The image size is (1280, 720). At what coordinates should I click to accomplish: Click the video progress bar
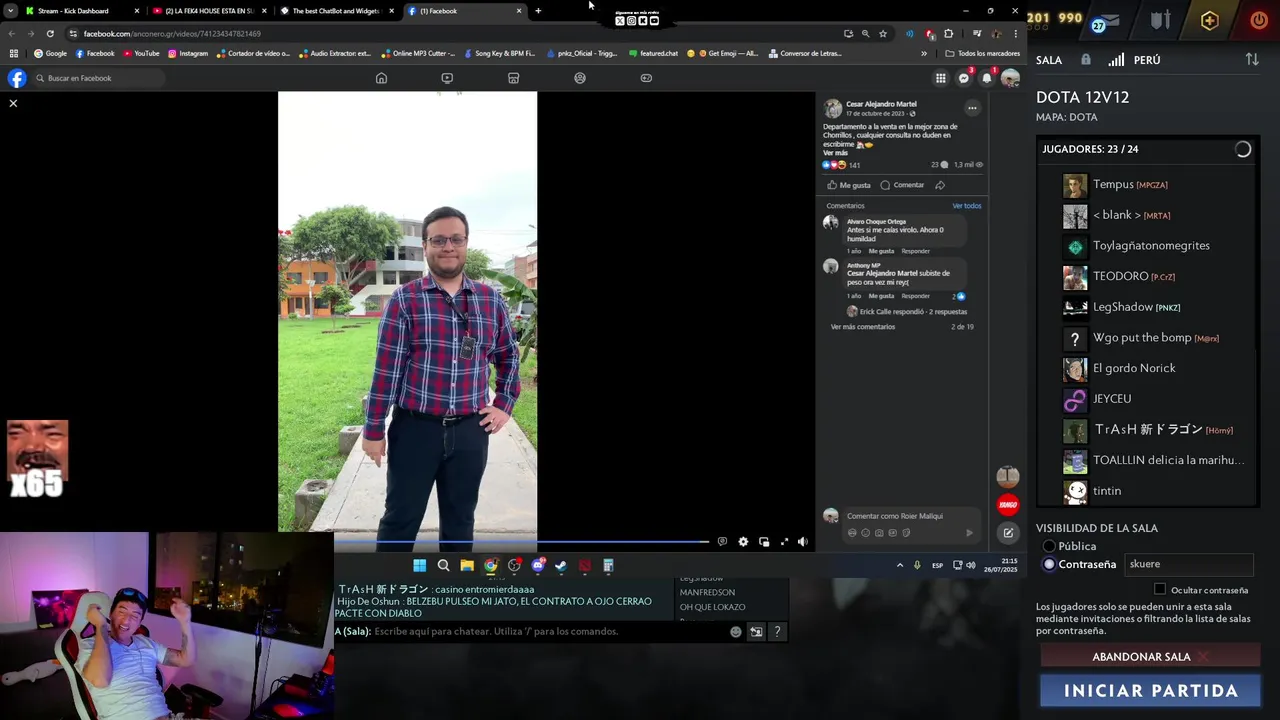coord(522,542)
